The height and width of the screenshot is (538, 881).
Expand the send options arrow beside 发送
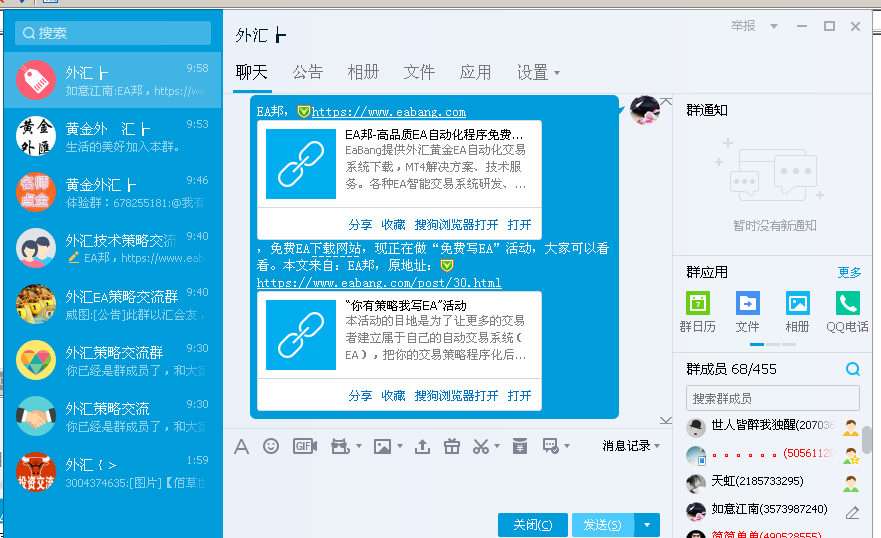(x=647, y=525)
